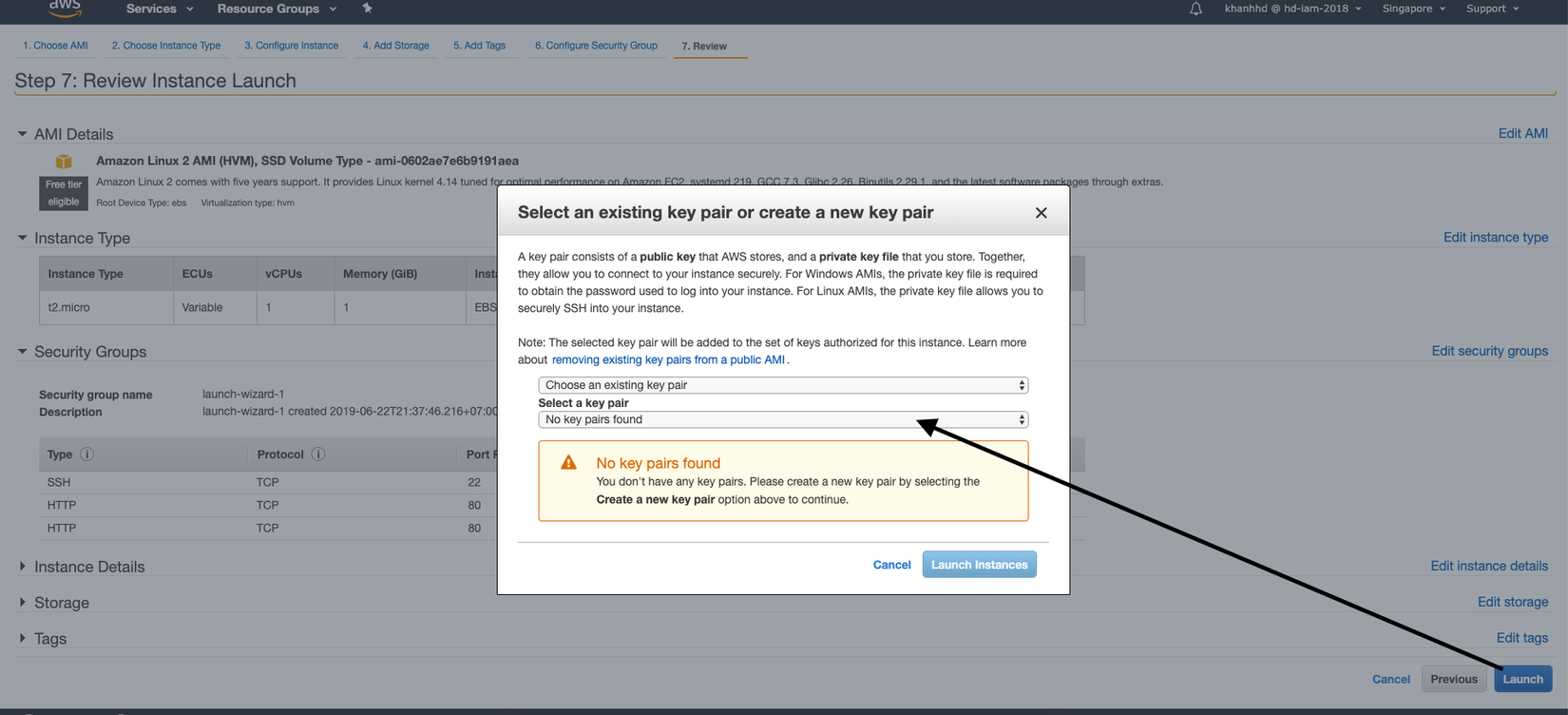Click the Edit instance details link

click(1489, 566)
